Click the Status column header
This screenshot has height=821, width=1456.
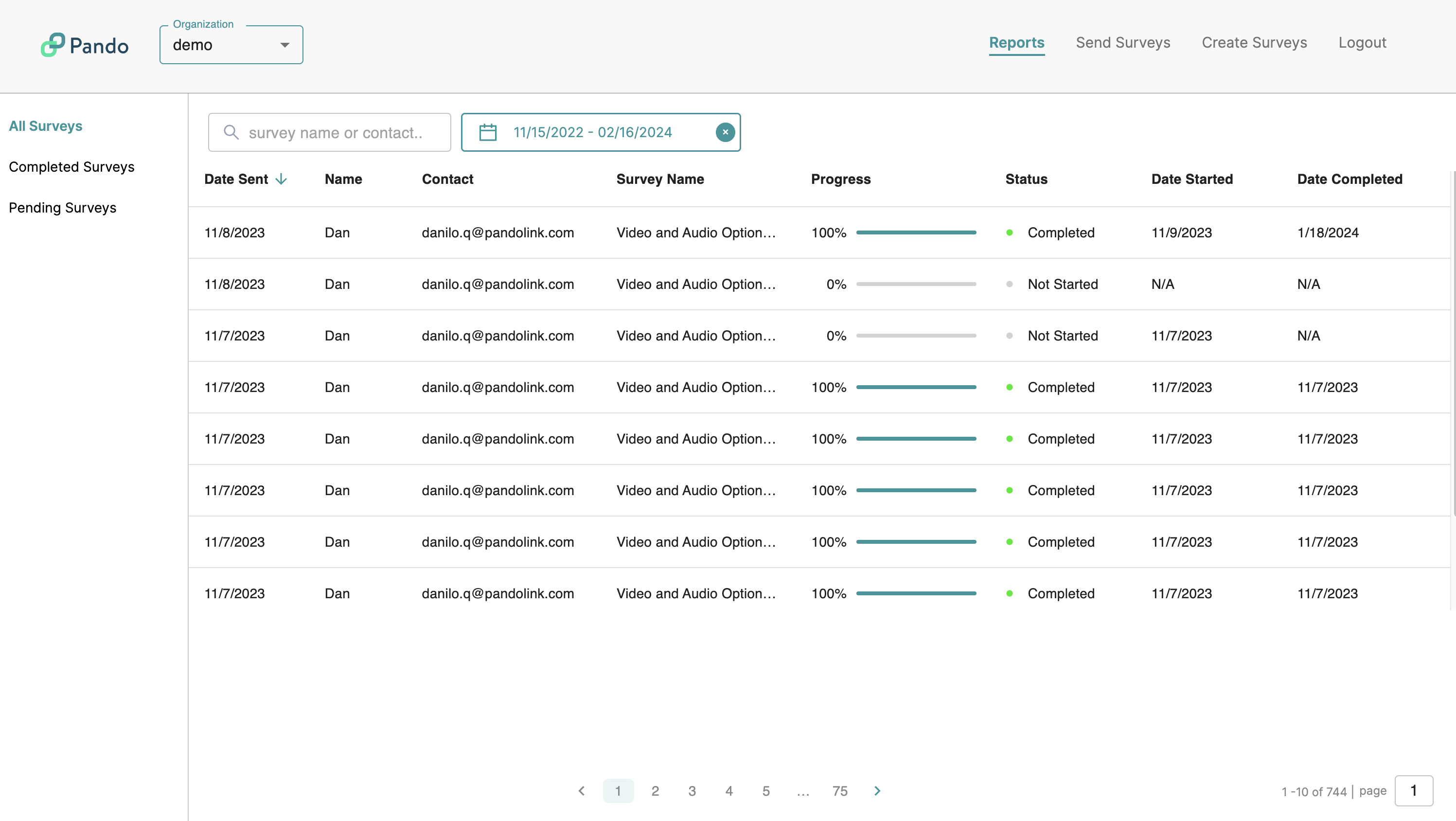[x=1026, y=179]
